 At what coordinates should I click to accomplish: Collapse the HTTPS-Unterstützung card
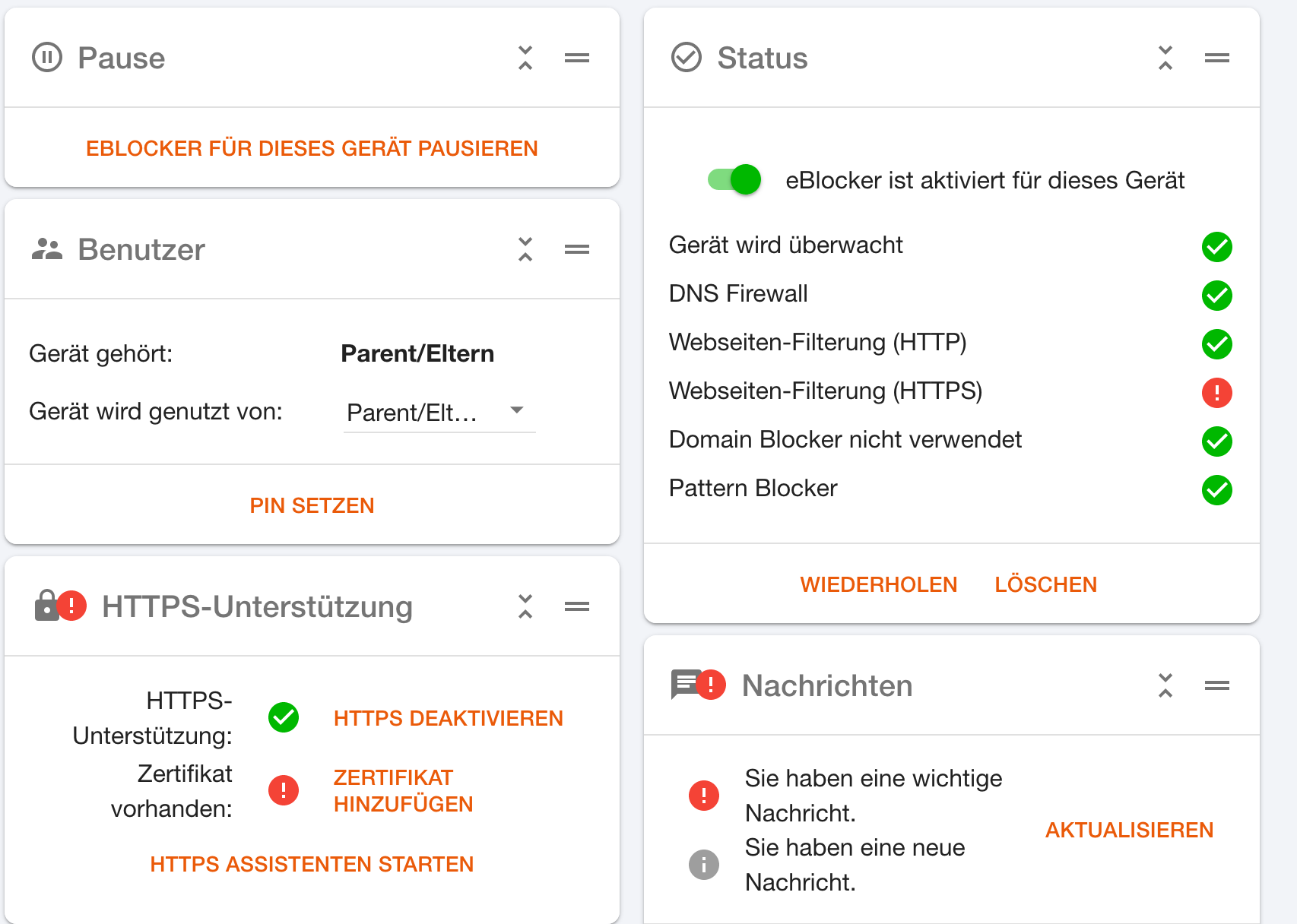(x=525, y=606)
